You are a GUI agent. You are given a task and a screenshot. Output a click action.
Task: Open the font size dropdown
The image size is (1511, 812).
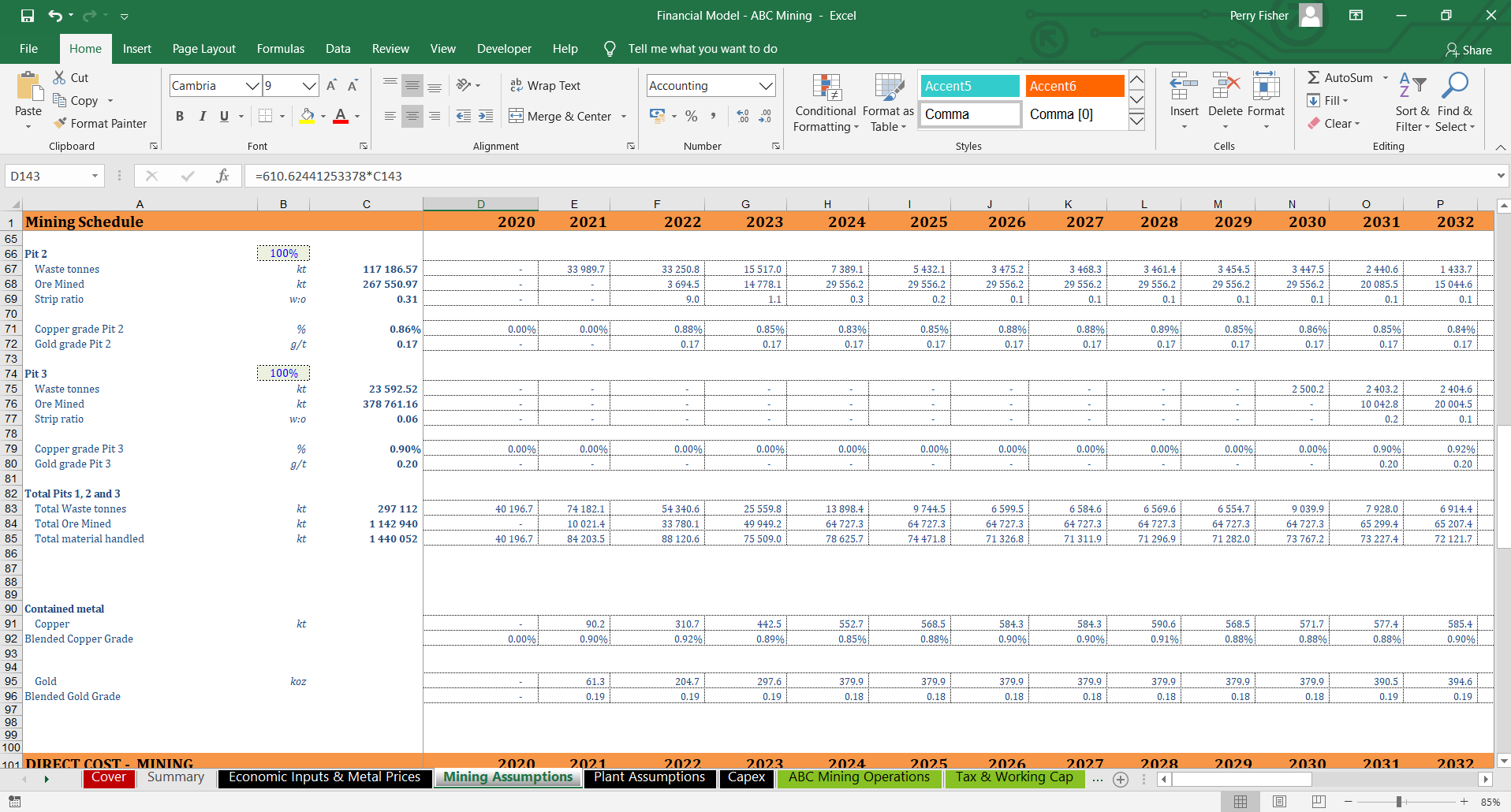coord(309,86)
